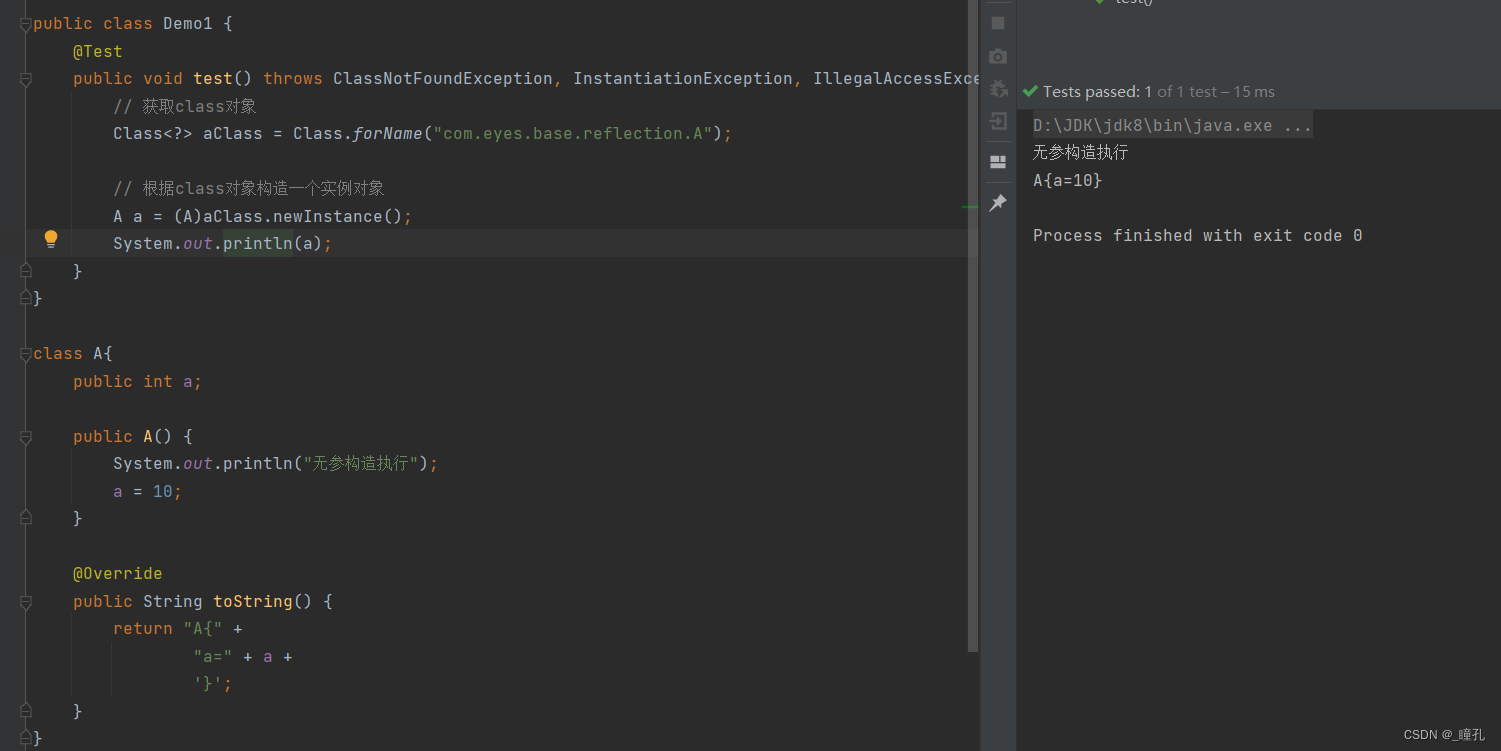Screen dimensions: 1501x751
Task: Collapse the Demo1 class fold marker
Action: pos(26,24)
